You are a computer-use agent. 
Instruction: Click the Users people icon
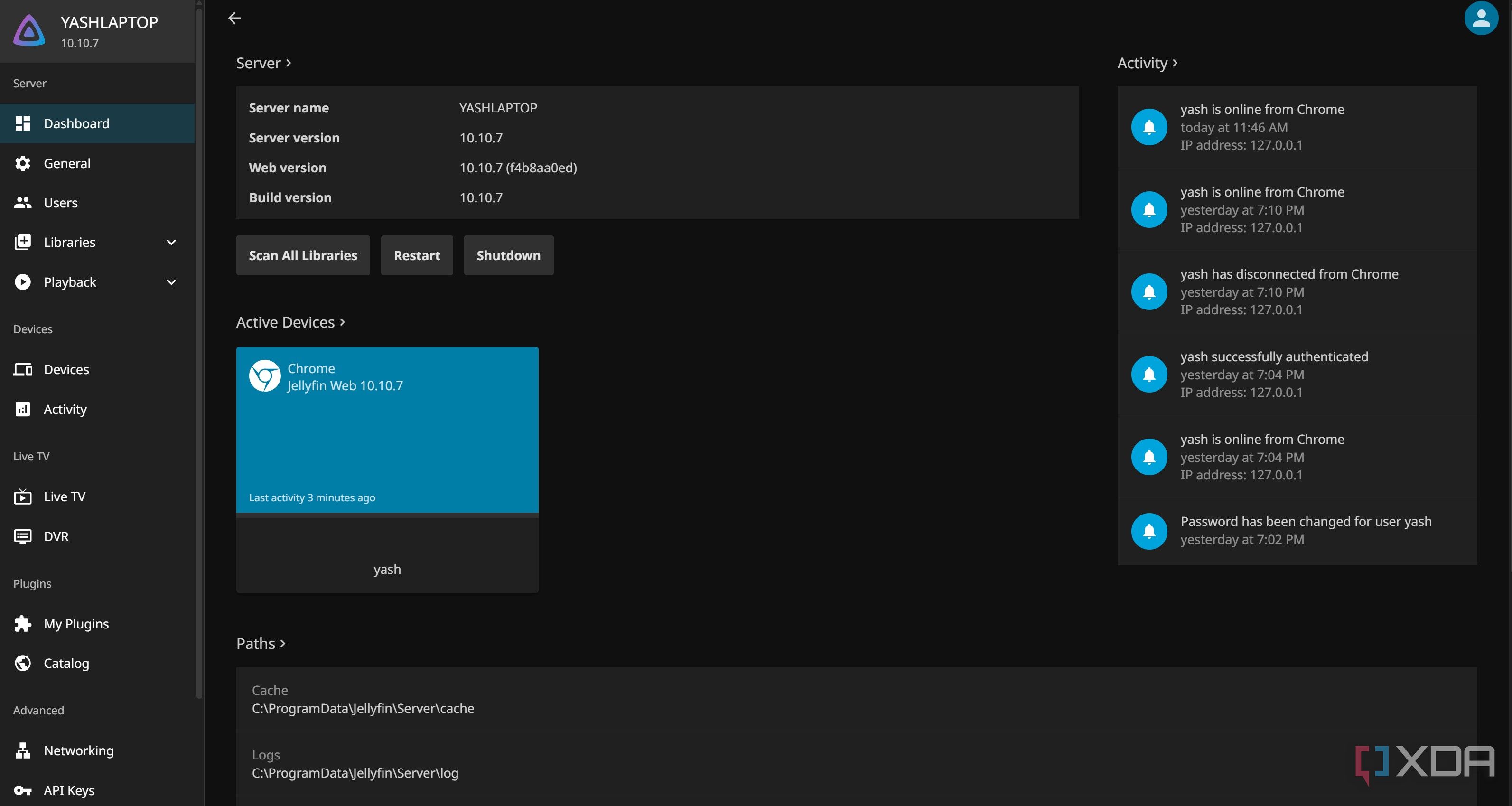tap(23, 203)
